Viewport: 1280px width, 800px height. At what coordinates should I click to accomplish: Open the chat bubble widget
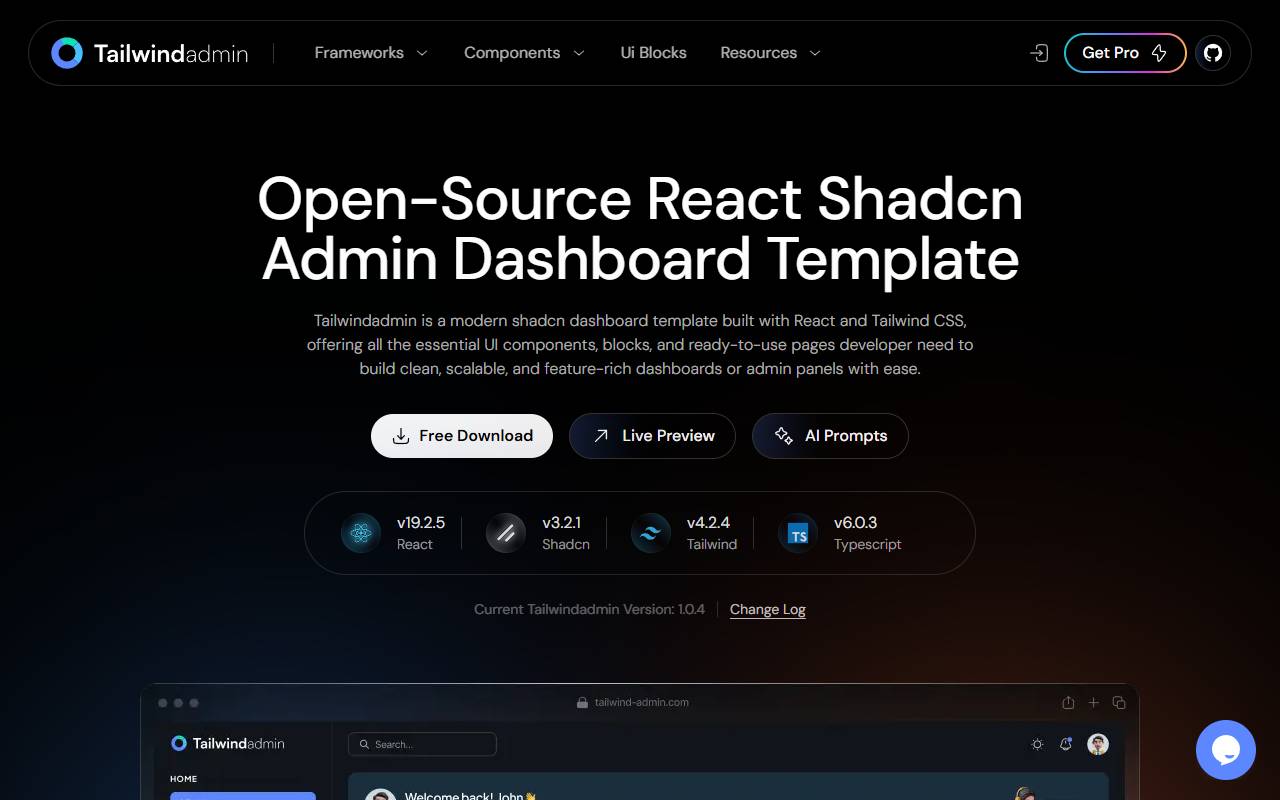(1226, 750)
